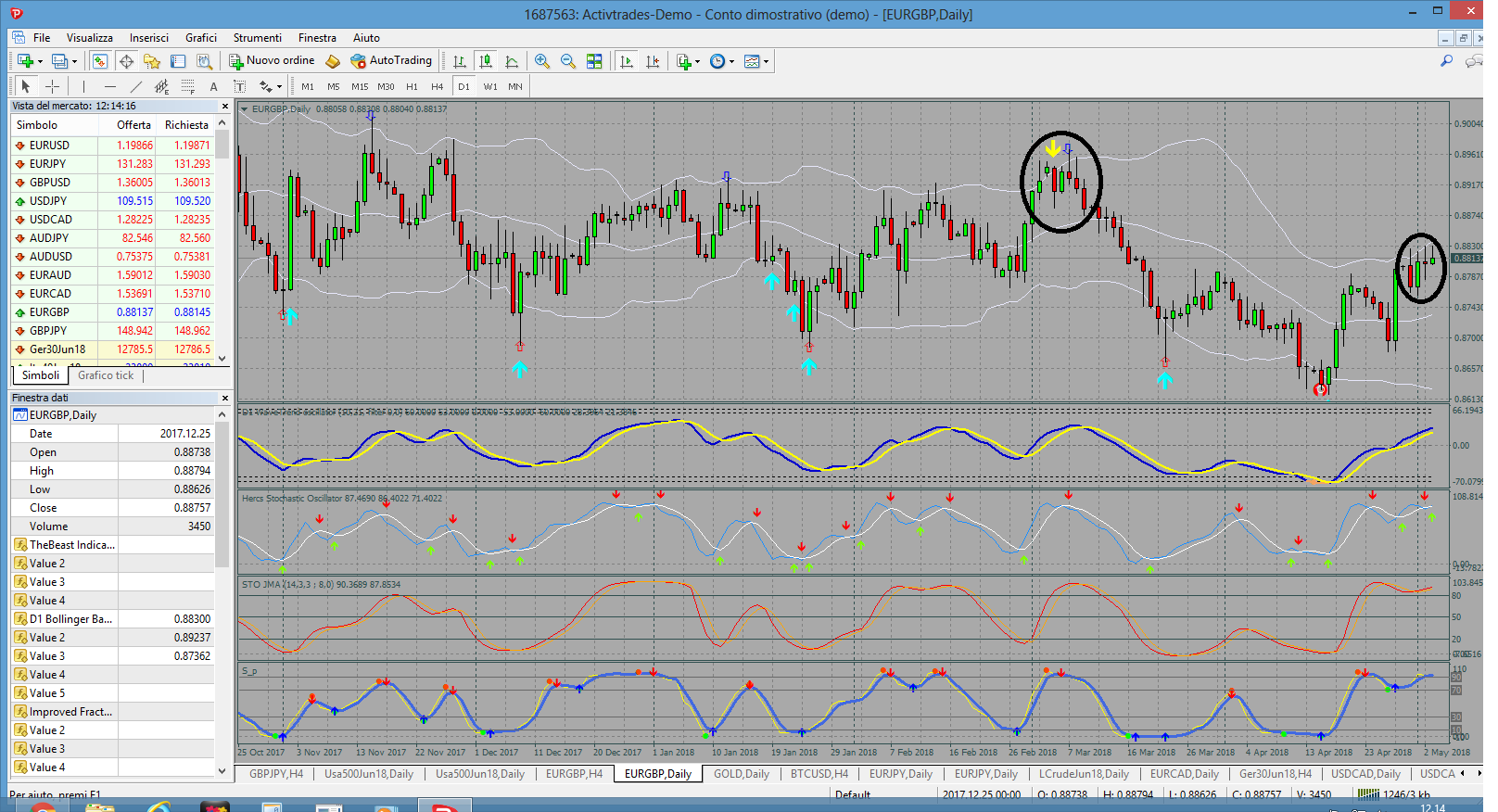Toggle the Data Window crosshair icon
Viewport: 1498px width, 812px height.
(x=126, y=61)
